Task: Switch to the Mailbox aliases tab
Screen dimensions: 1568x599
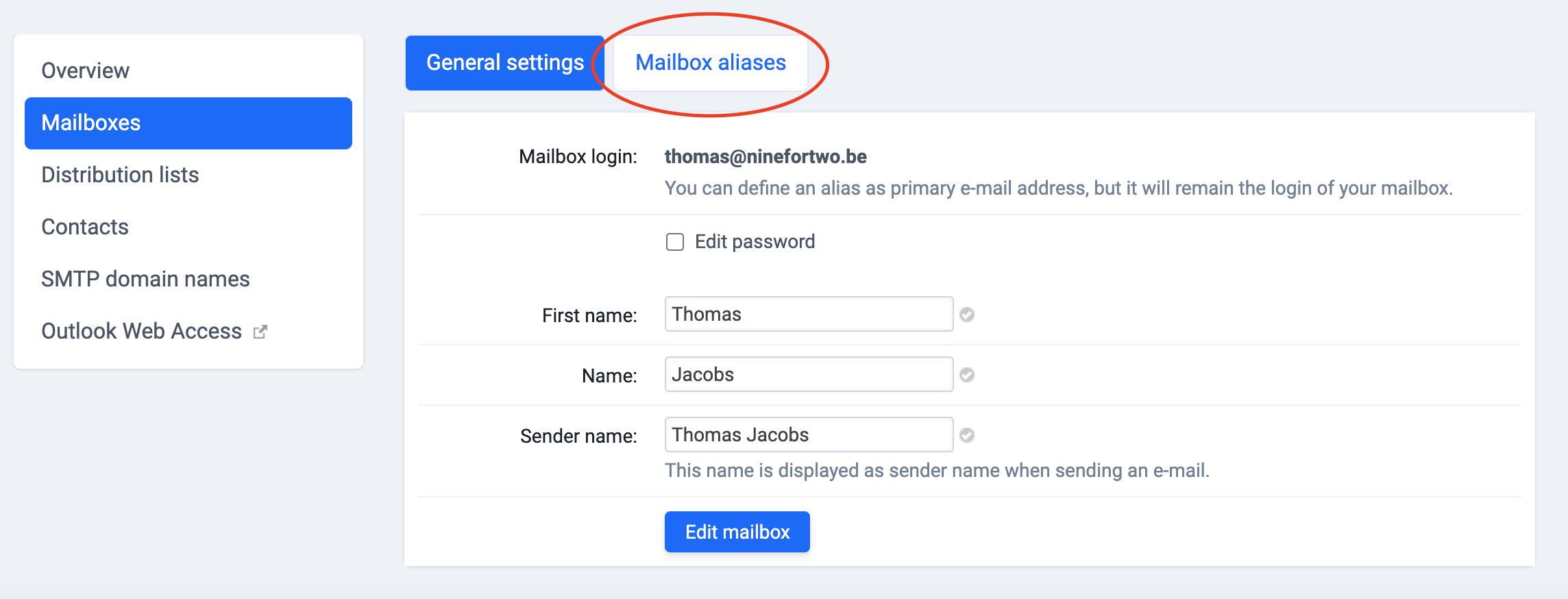Action: pyautogui.click(x=711, y=62)
